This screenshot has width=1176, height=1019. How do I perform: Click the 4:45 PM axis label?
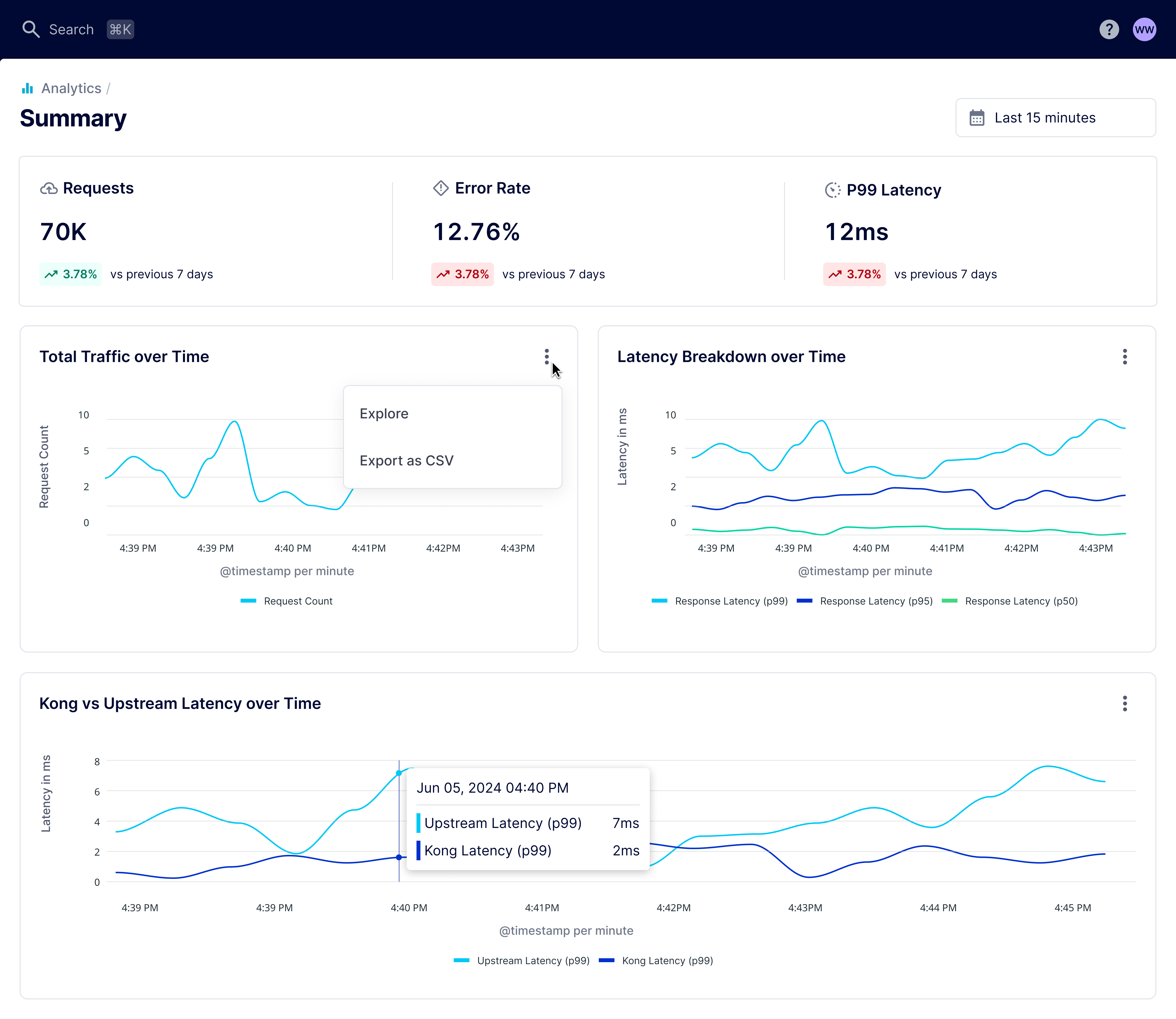tap(1073, 908)
